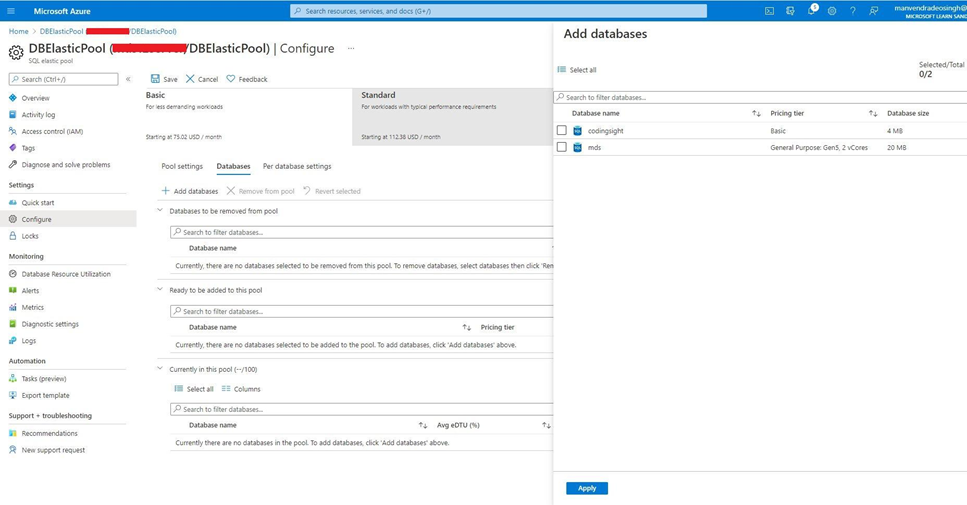Sort Add databases panel by Database name
Image resolution: width=967 pixels, height=505 pixels.
(756, 113)
